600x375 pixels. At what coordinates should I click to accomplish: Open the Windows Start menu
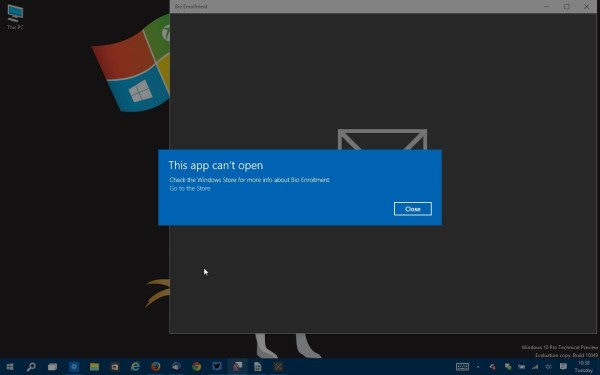click(10, 367)
